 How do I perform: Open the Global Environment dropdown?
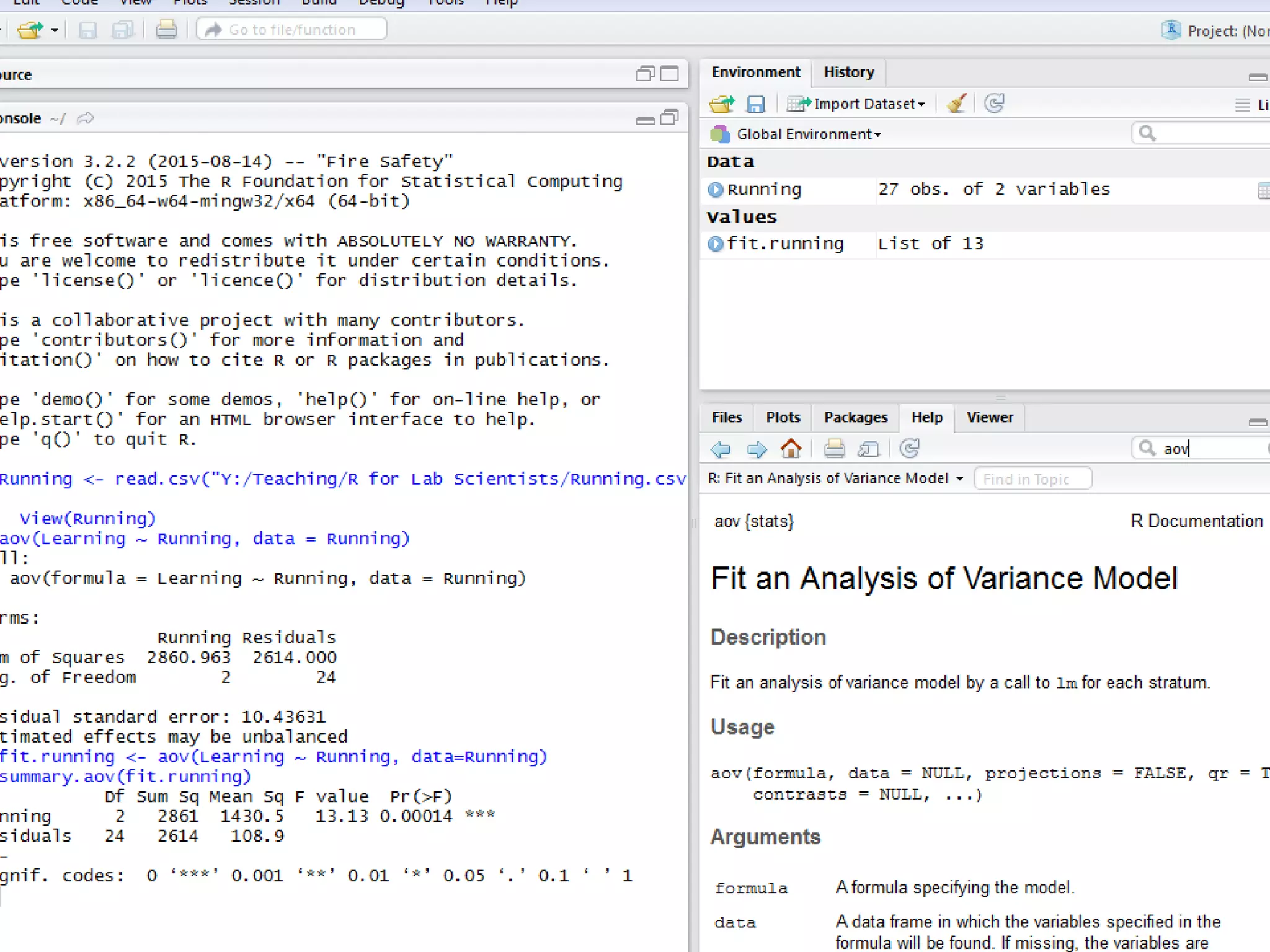(x=807, y=134)
